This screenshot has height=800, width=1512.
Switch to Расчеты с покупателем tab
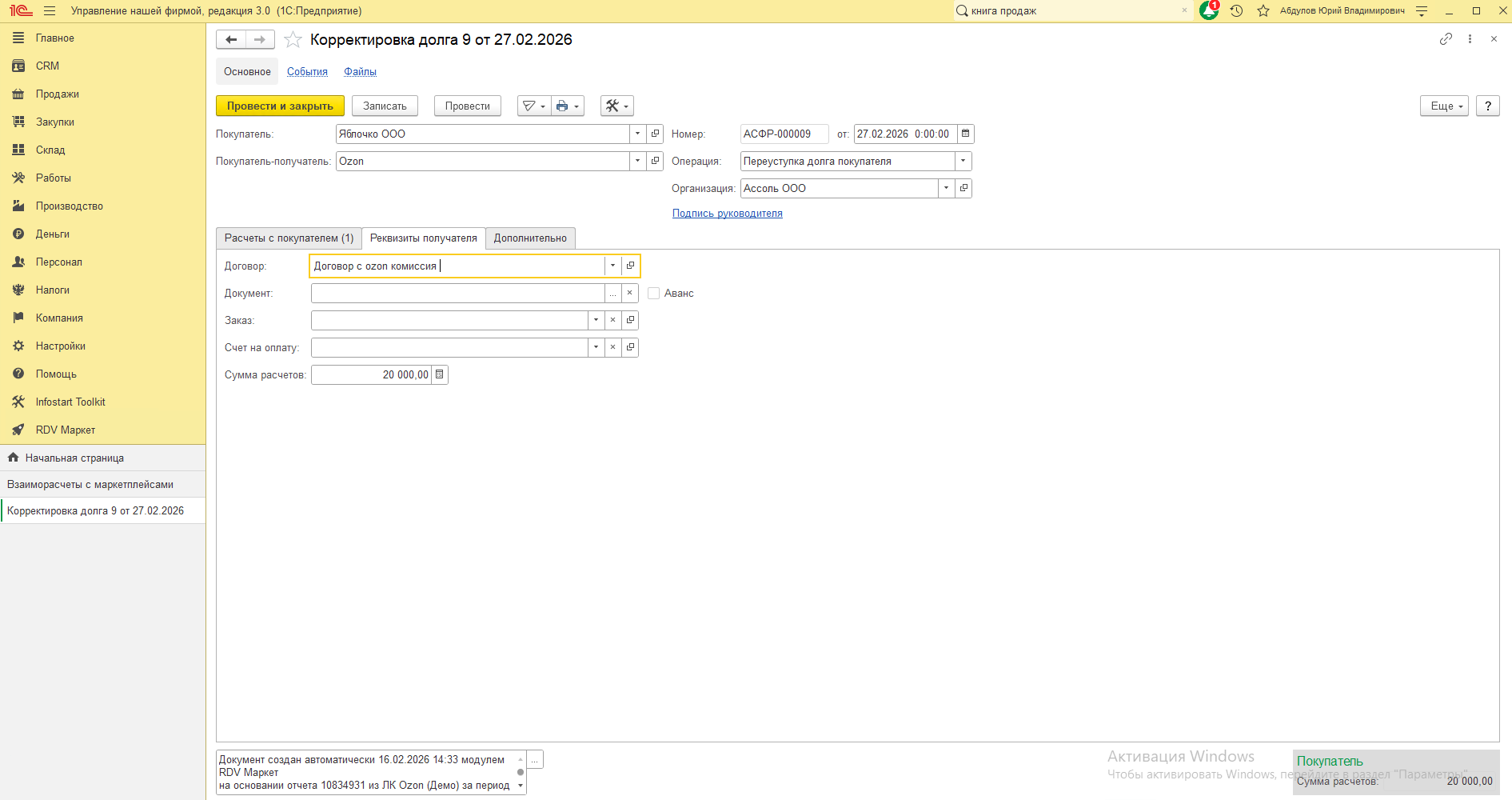coord(289,238)
